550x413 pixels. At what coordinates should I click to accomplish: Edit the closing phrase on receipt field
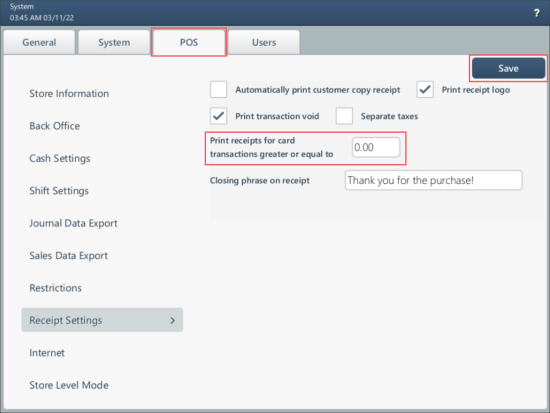[434, 180]
